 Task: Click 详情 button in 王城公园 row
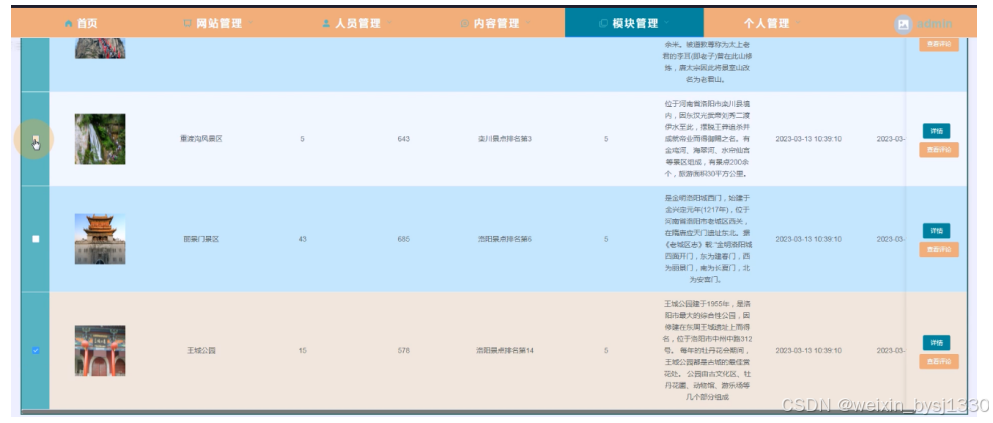[936, 343]
